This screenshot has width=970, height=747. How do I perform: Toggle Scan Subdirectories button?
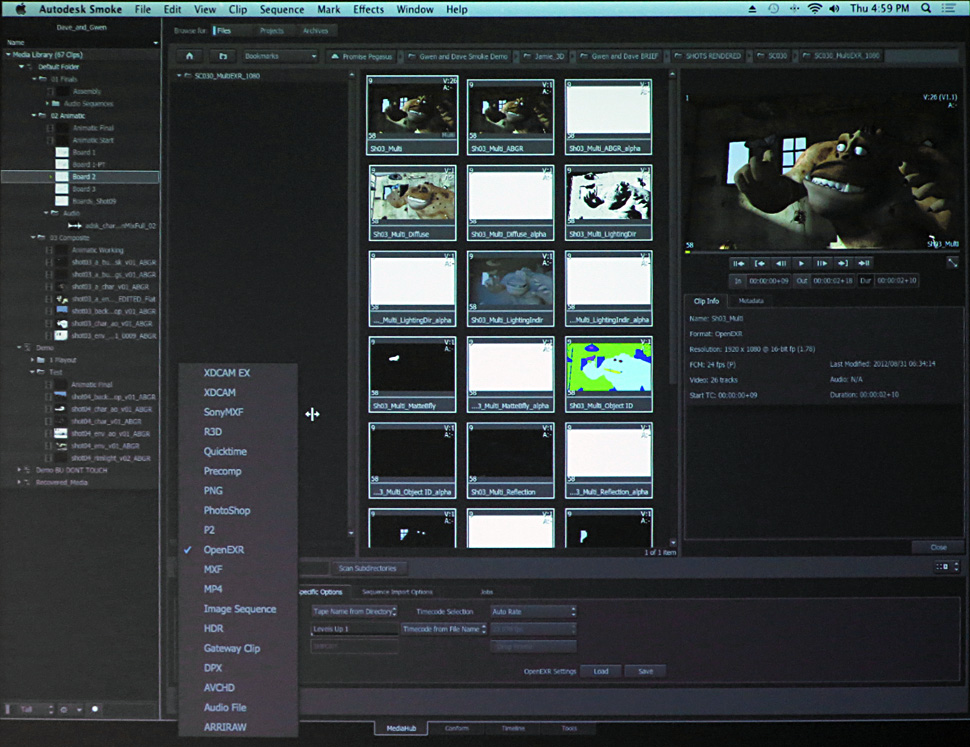coord(367,568)
